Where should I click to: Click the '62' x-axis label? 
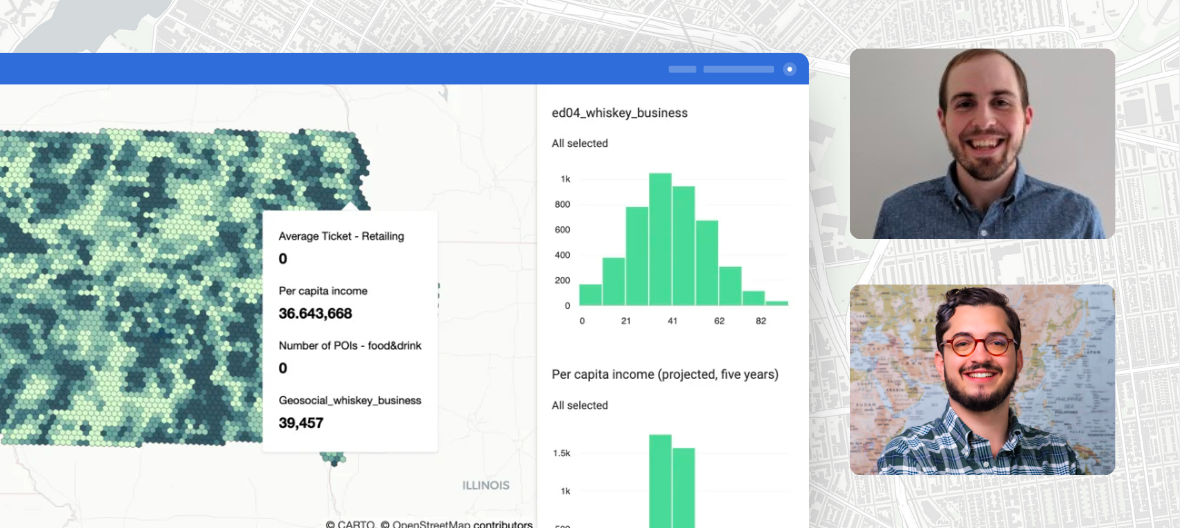719,321
